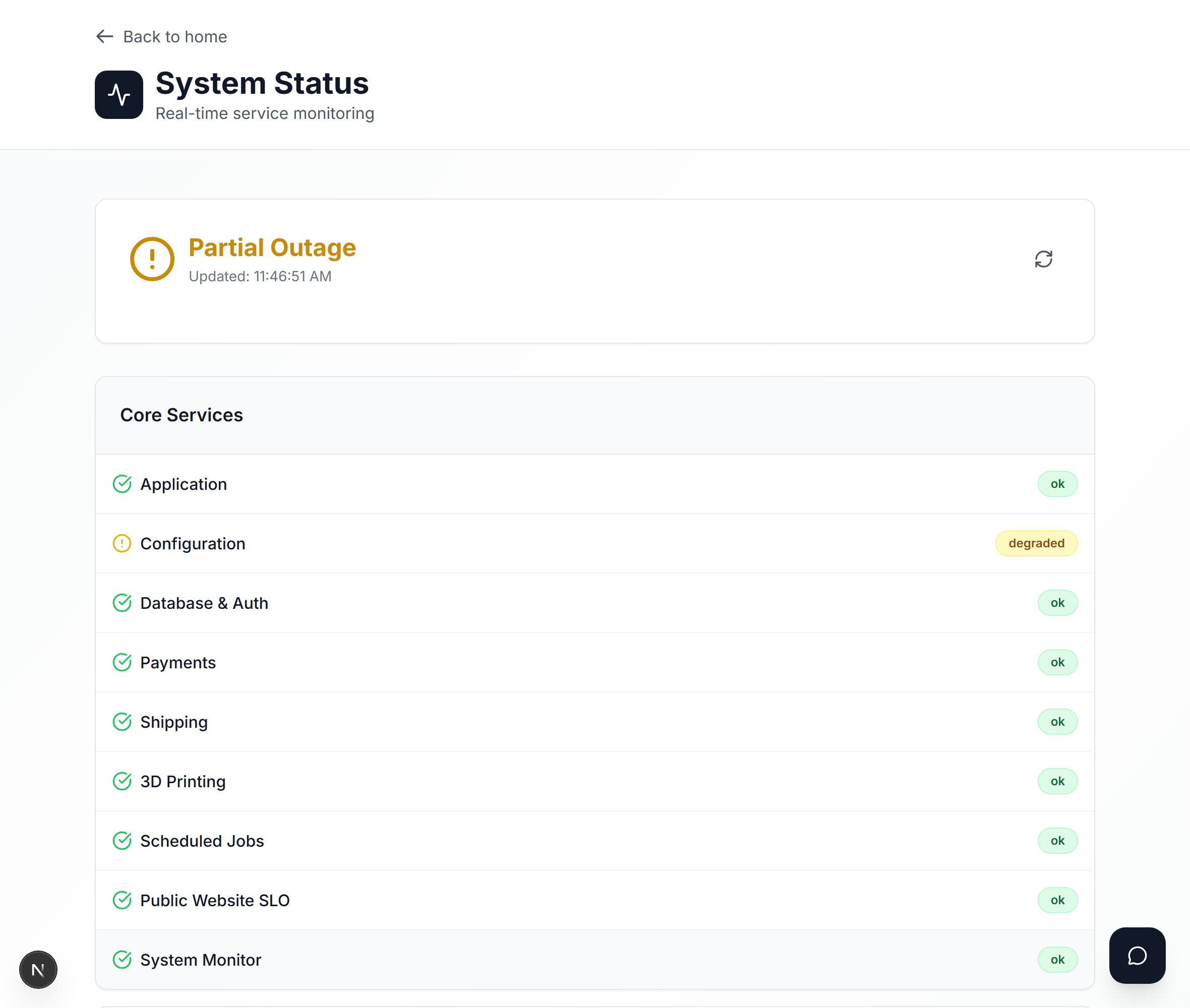Click the ok badge on Payments row
The height and width of the screenshot is (1008, 1190).
(1057, 662)
